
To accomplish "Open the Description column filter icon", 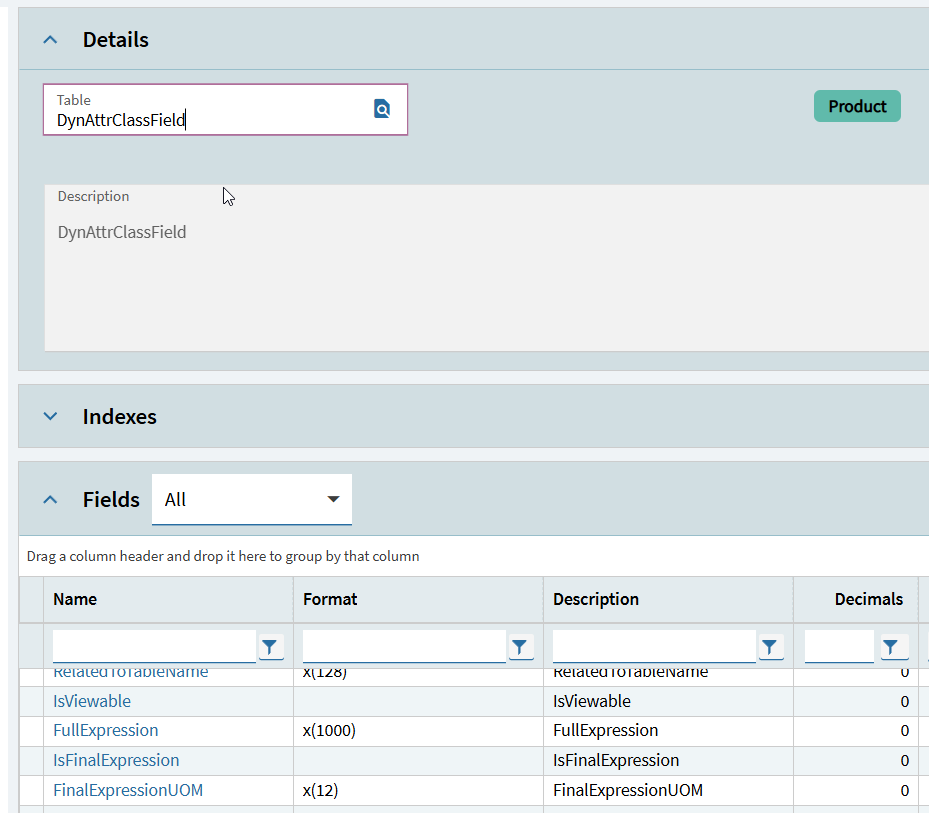I will coord(769,648).
